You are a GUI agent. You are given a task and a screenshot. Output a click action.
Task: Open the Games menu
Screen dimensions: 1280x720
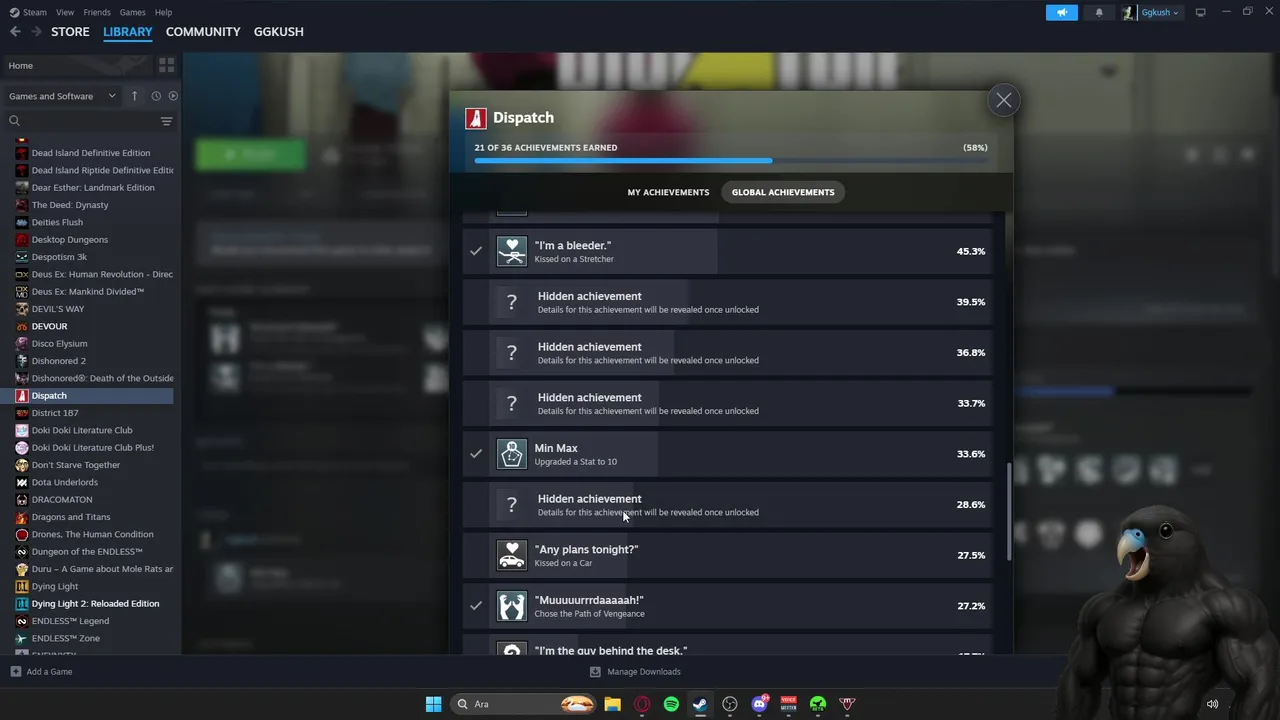pyautogui.click(x=132, y=12)
